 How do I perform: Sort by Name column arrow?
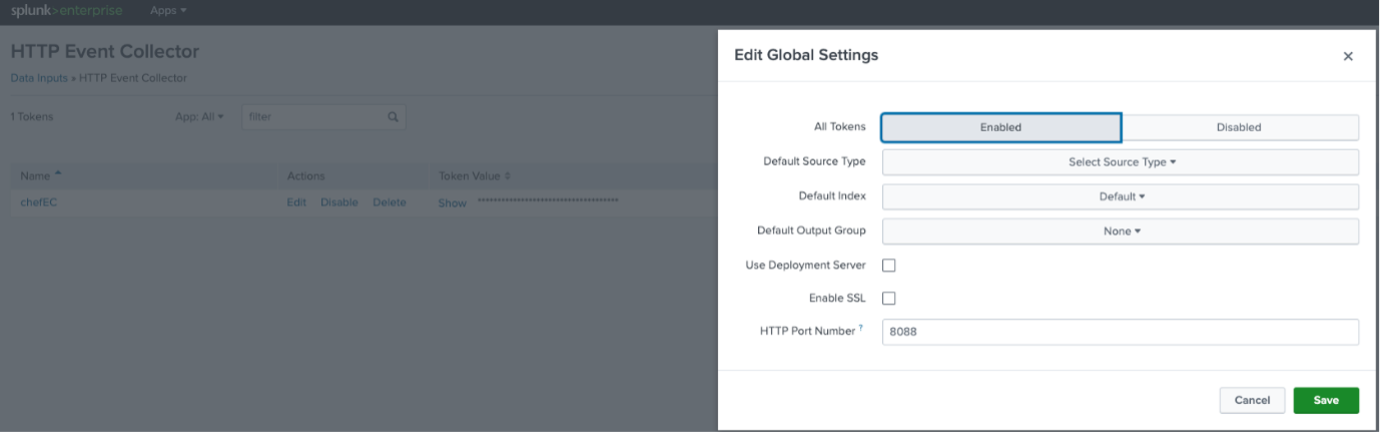tap(58, 174)
